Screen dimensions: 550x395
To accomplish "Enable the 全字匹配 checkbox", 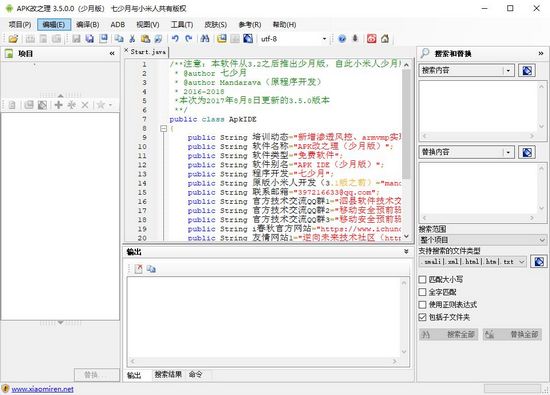I will (x=422, y=292).
